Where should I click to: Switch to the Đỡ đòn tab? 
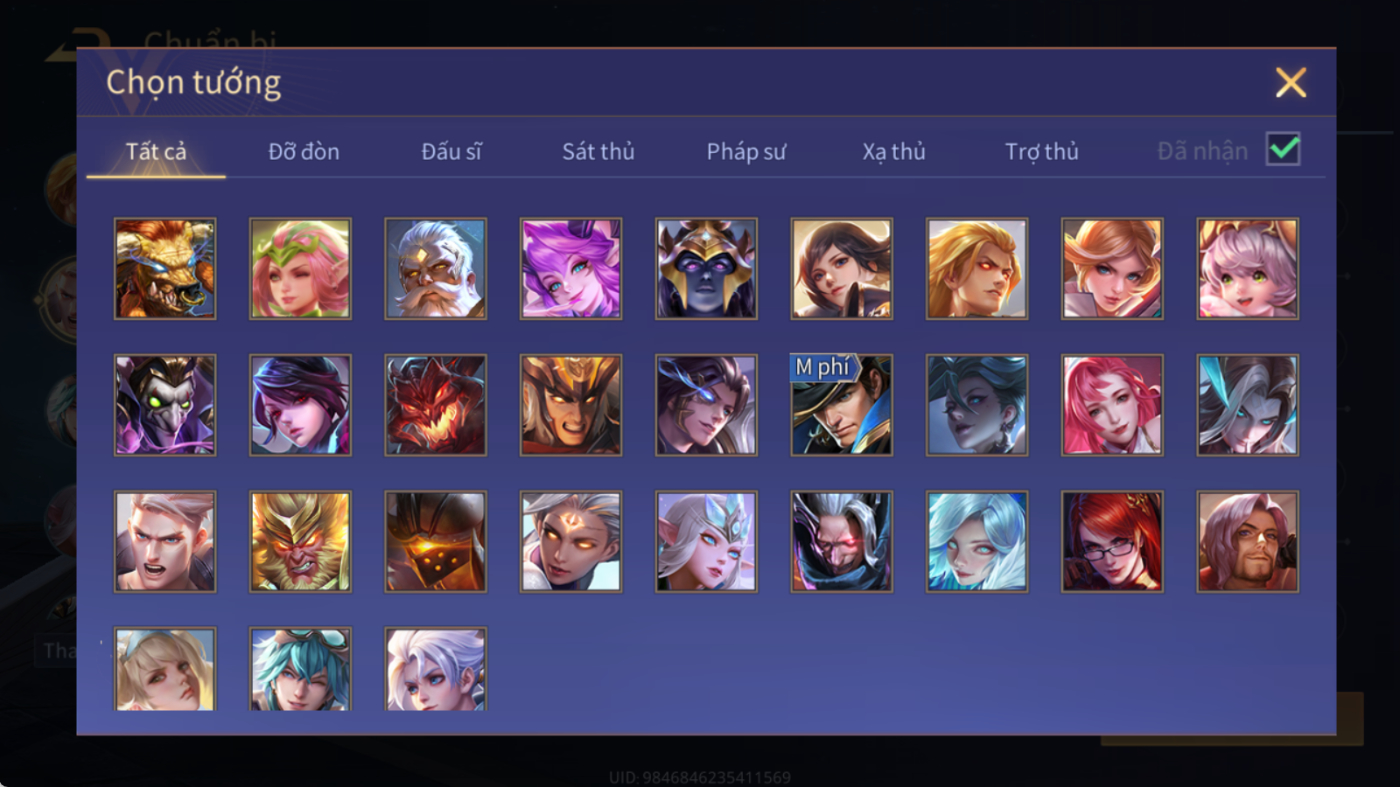pyautogui.click(x=304, y=151)
